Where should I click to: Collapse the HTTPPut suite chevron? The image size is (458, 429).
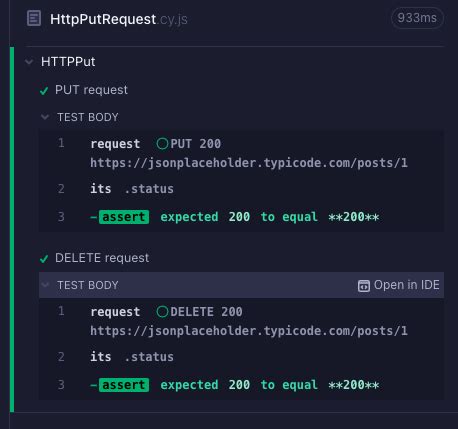click(x=29, y=62)
